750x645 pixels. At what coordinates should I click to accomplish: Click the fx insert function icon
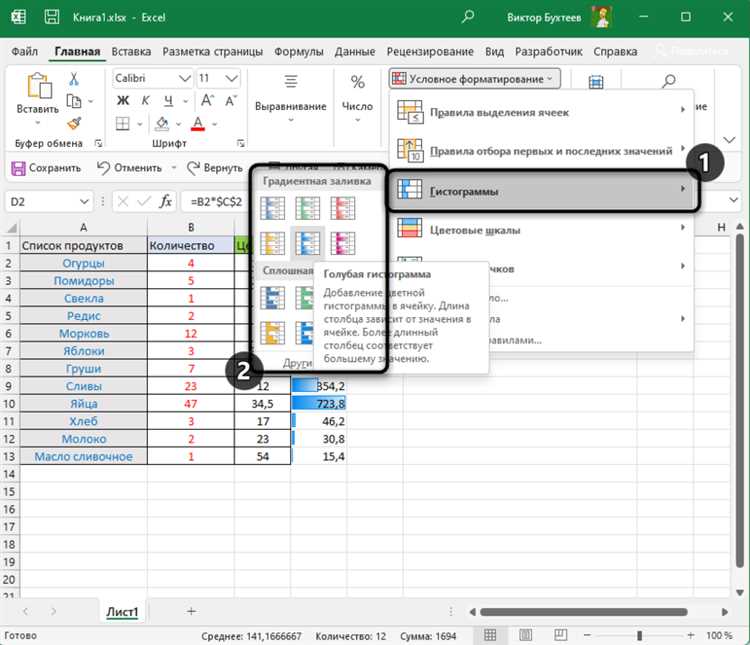coord(165,201)
